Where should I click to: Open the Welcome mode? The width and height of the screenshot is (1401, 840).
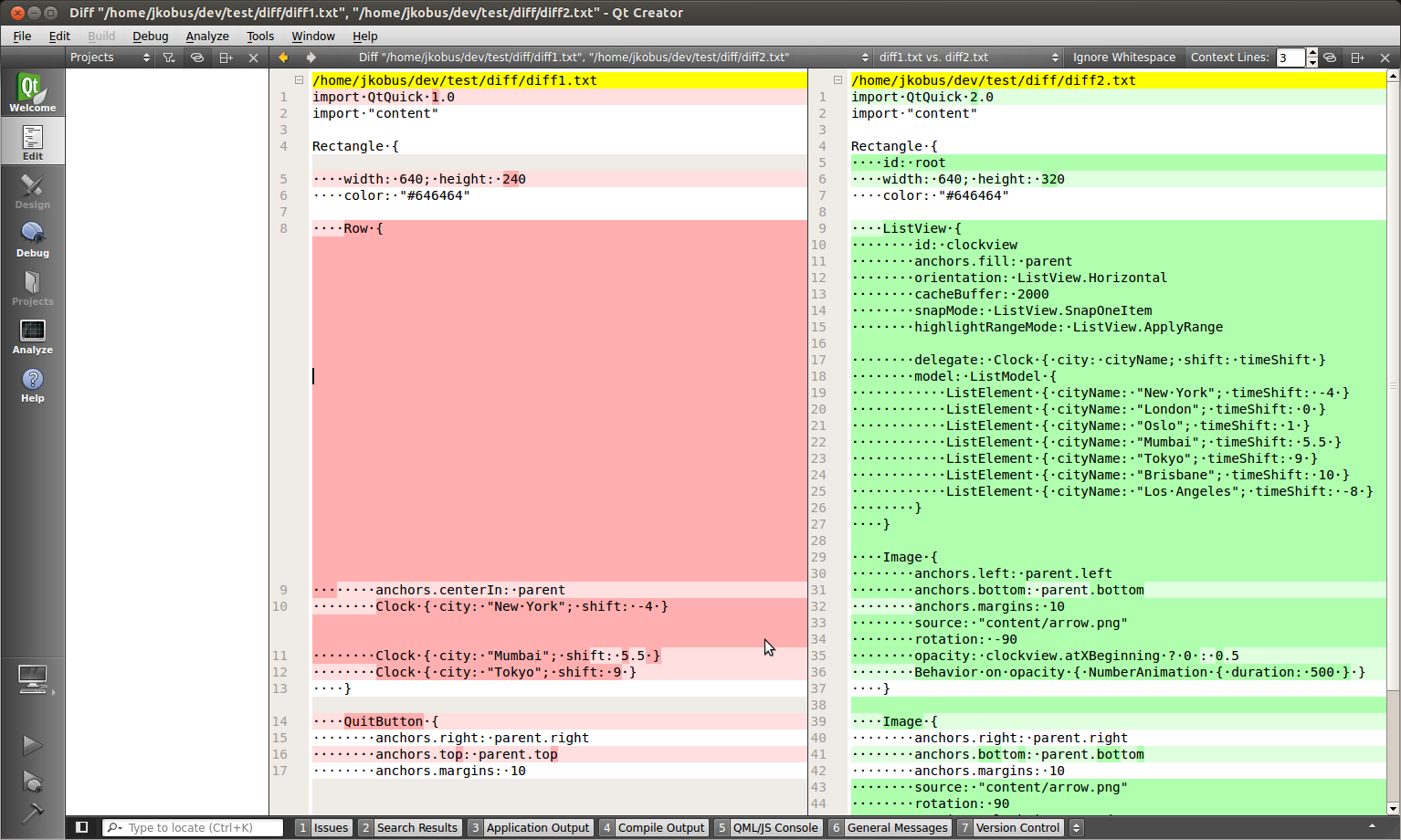pos(33,93)
